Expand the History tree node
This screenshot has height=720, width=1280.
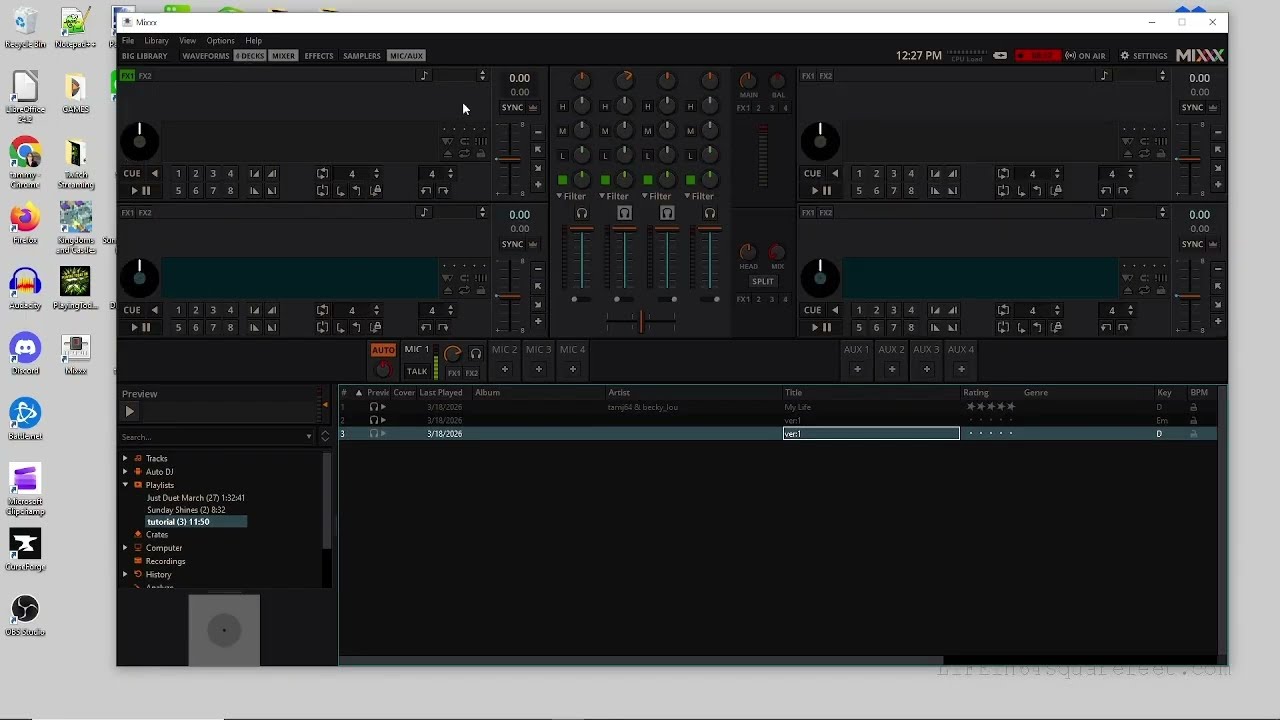tap(125, 574)
